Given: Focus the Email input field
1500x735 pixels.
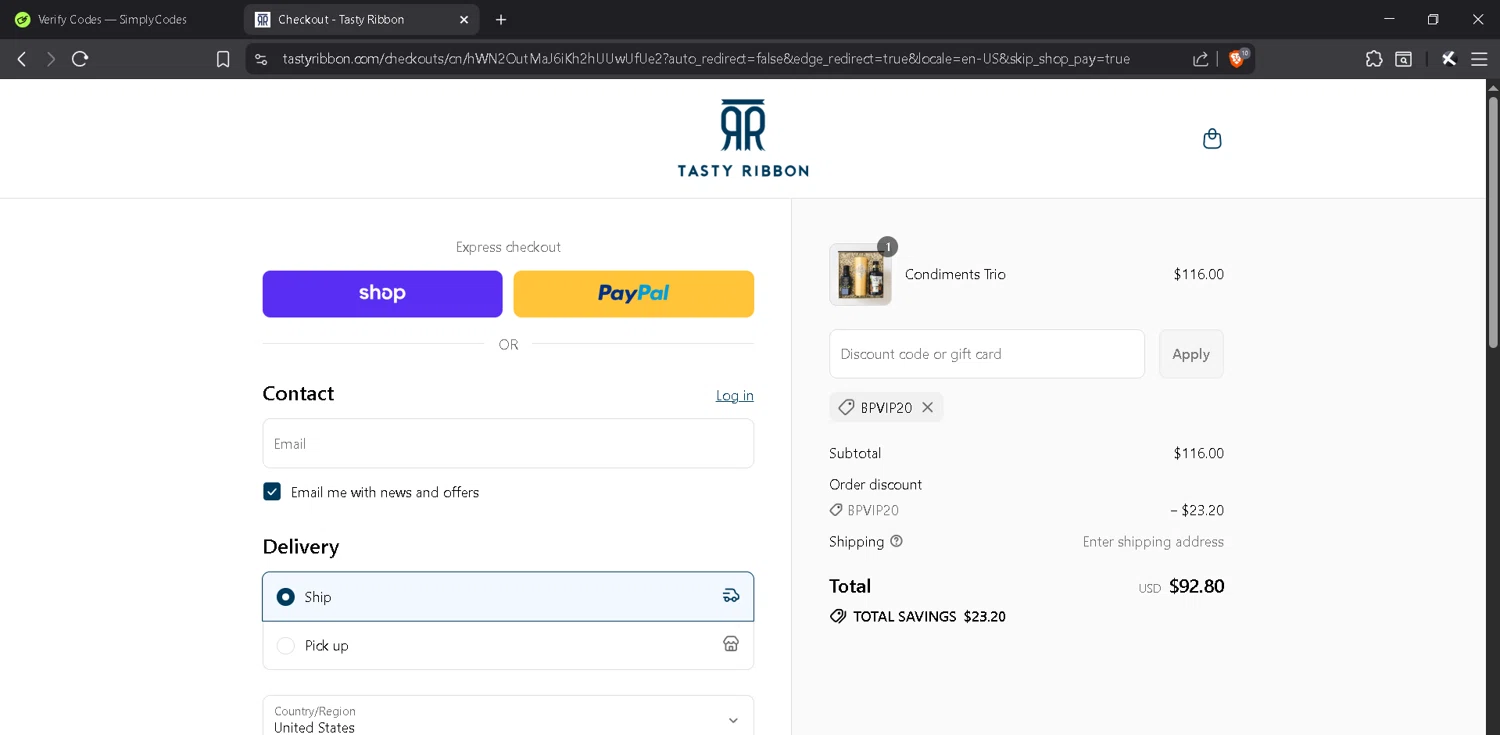Looking at the screenshot, I should click(x=508, y=443).
